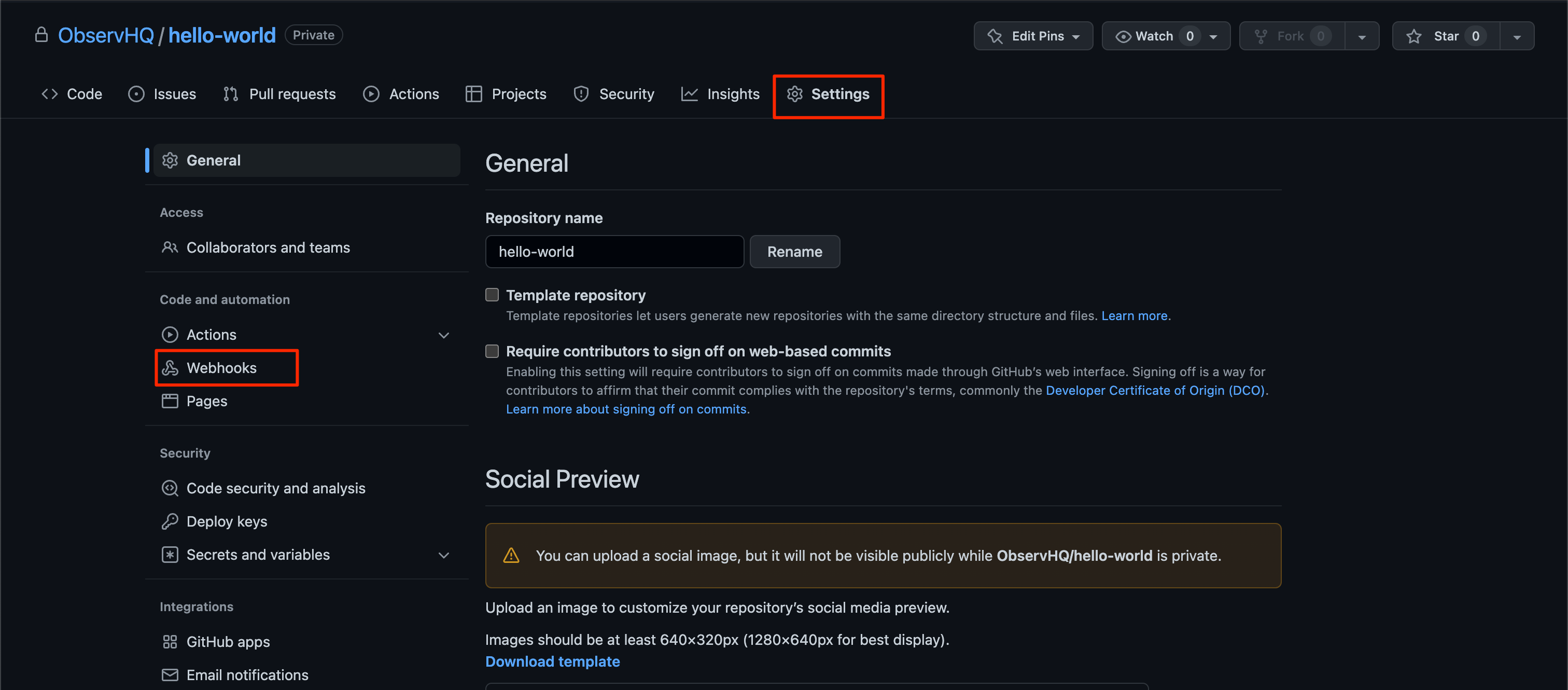Click the Pages browser icon
The image size is (1568, 690).
pos(170,401)
